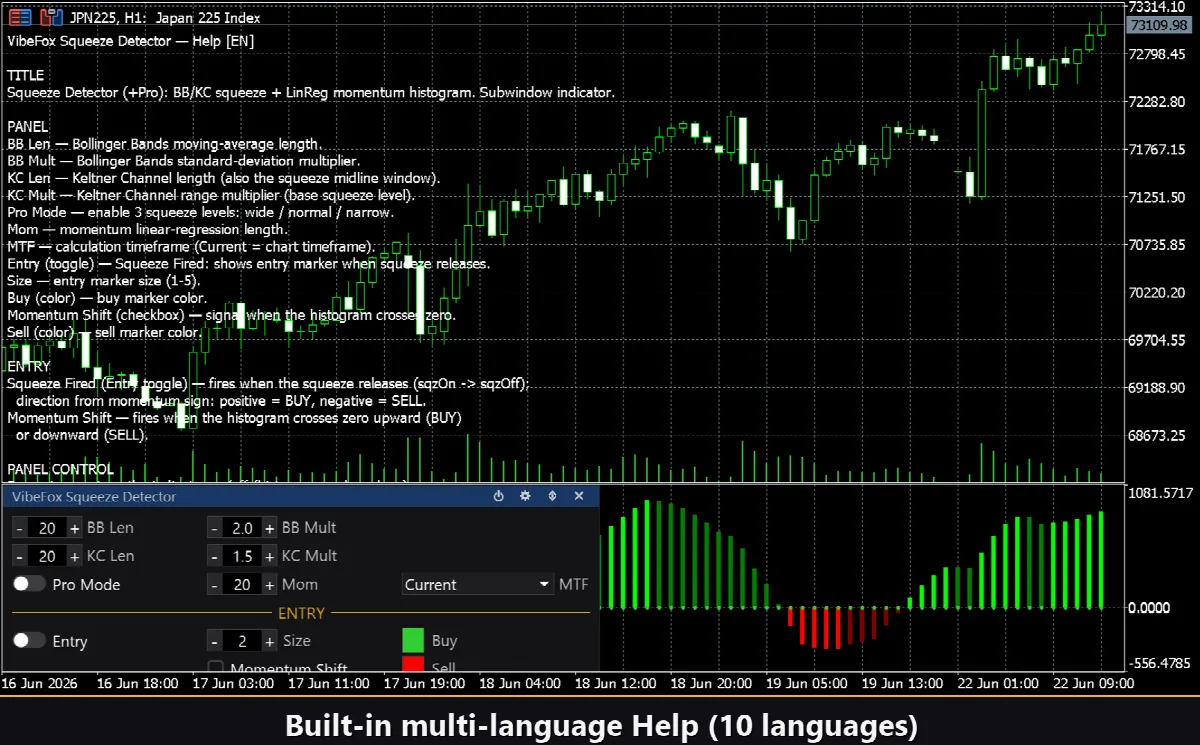Viewport: 1200px width, 745px height.
Task: Click the power icon in the VibeFox panel header
Action: [x=499, y=496]
